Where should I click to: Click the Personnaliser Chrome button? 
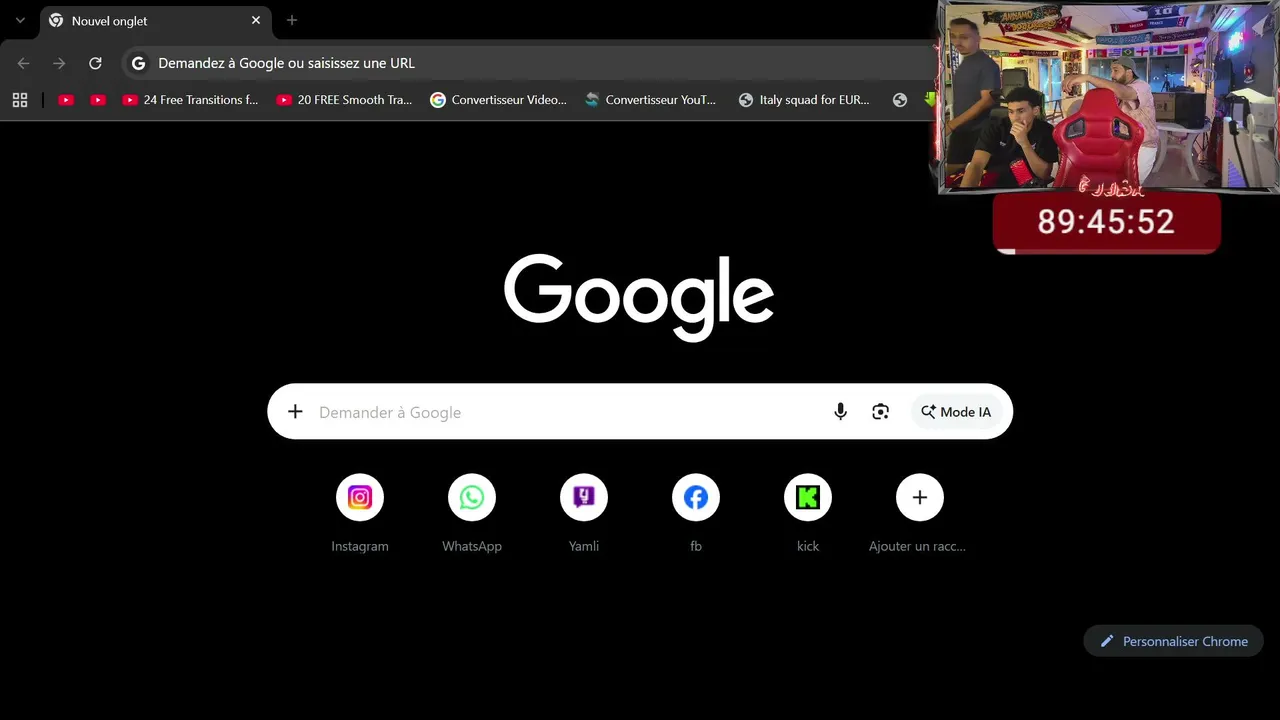(x=1174, y=641)
